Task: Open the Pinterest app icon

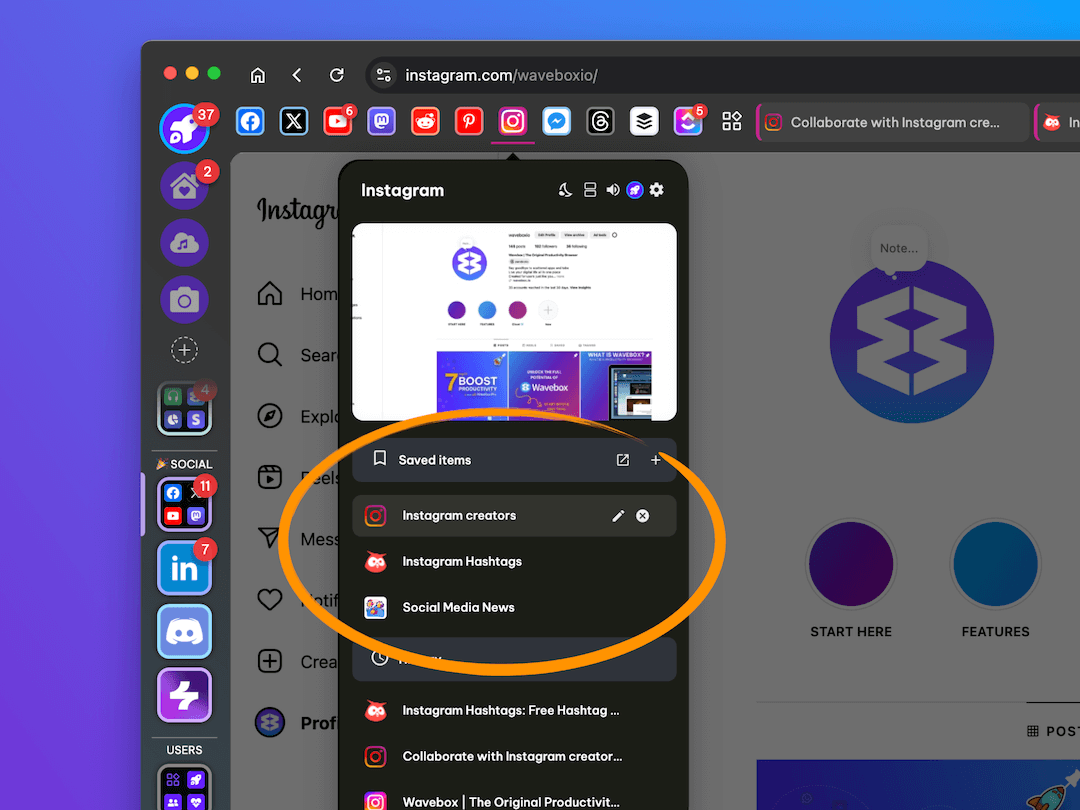Action: [469, 122]
